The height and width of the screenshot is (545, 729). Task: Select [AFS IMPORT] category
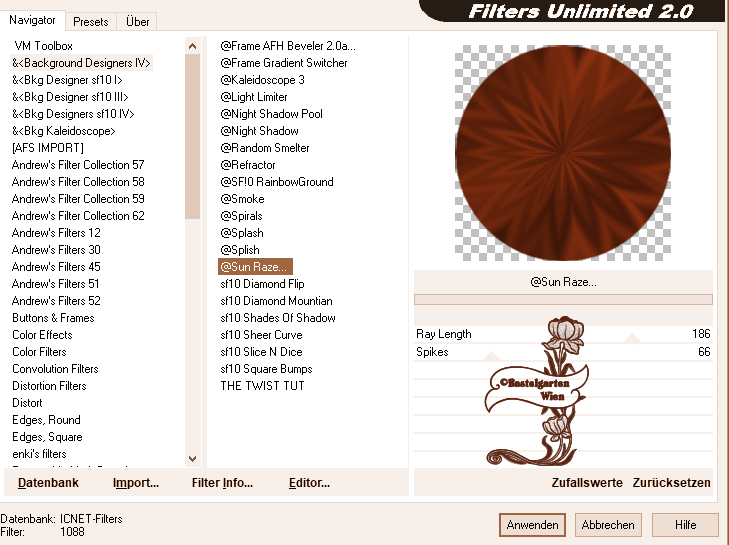pyautogui.click(x=47, y=148)
